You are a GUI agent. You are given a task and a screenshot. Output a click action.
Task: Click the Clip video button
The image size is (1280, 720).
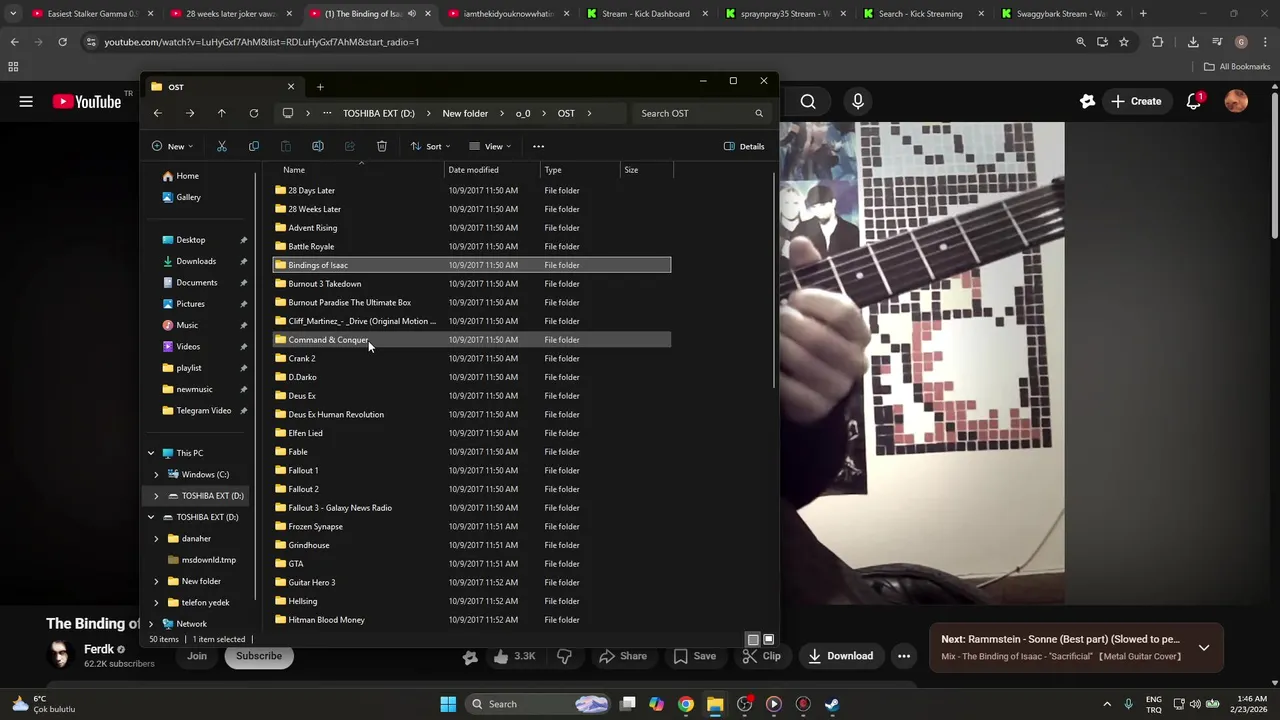[762, 656]
